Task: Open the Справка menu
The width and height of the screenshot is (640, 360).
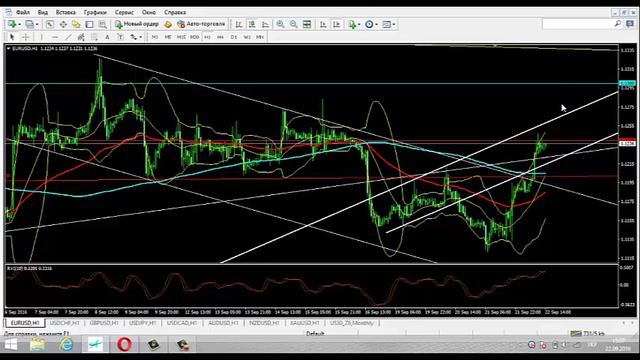Action: pyautogui.click(x=175, y=12)
